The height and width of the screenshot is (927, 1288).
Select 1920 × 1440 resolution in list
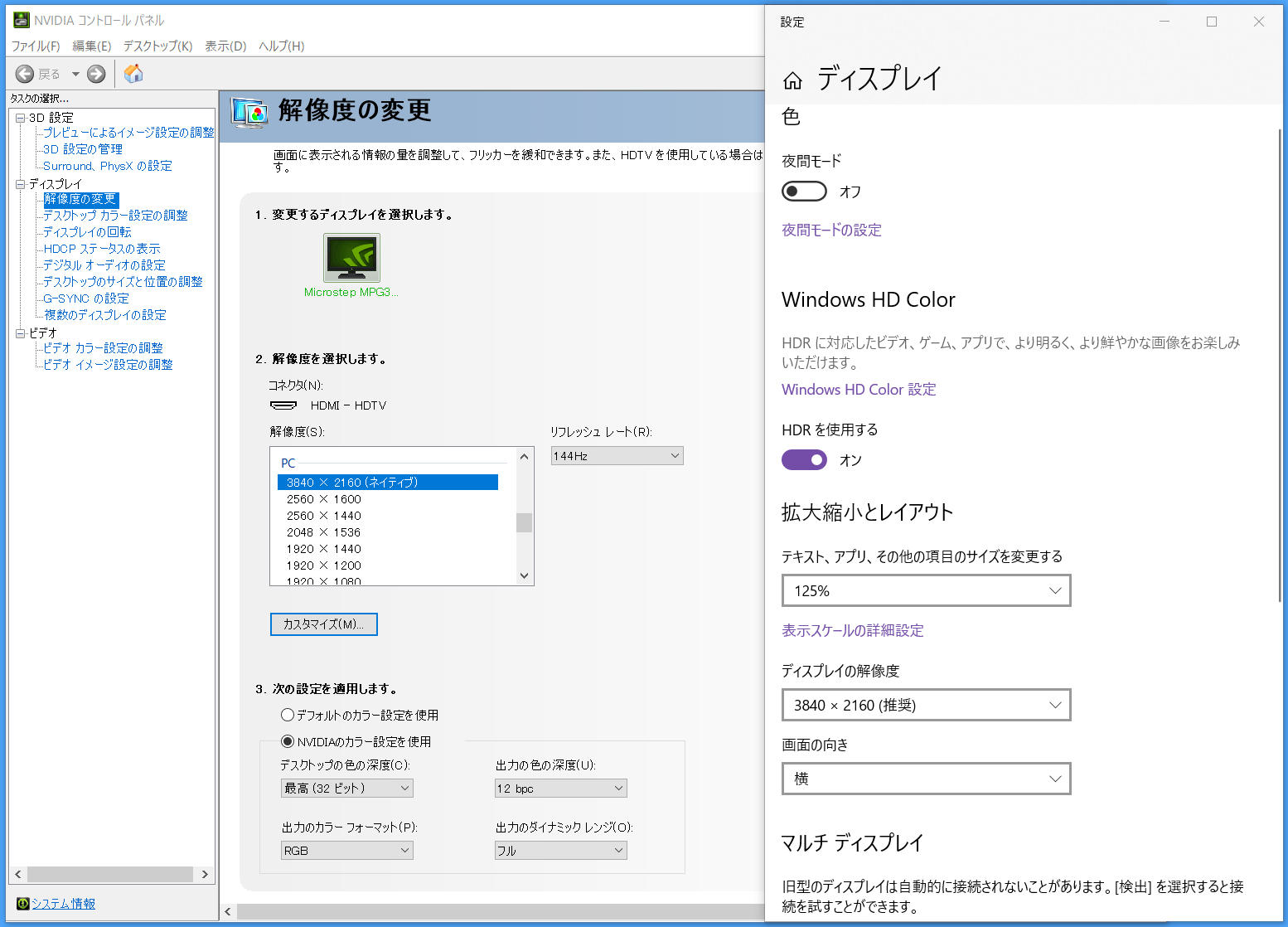[x=324, y=549]
